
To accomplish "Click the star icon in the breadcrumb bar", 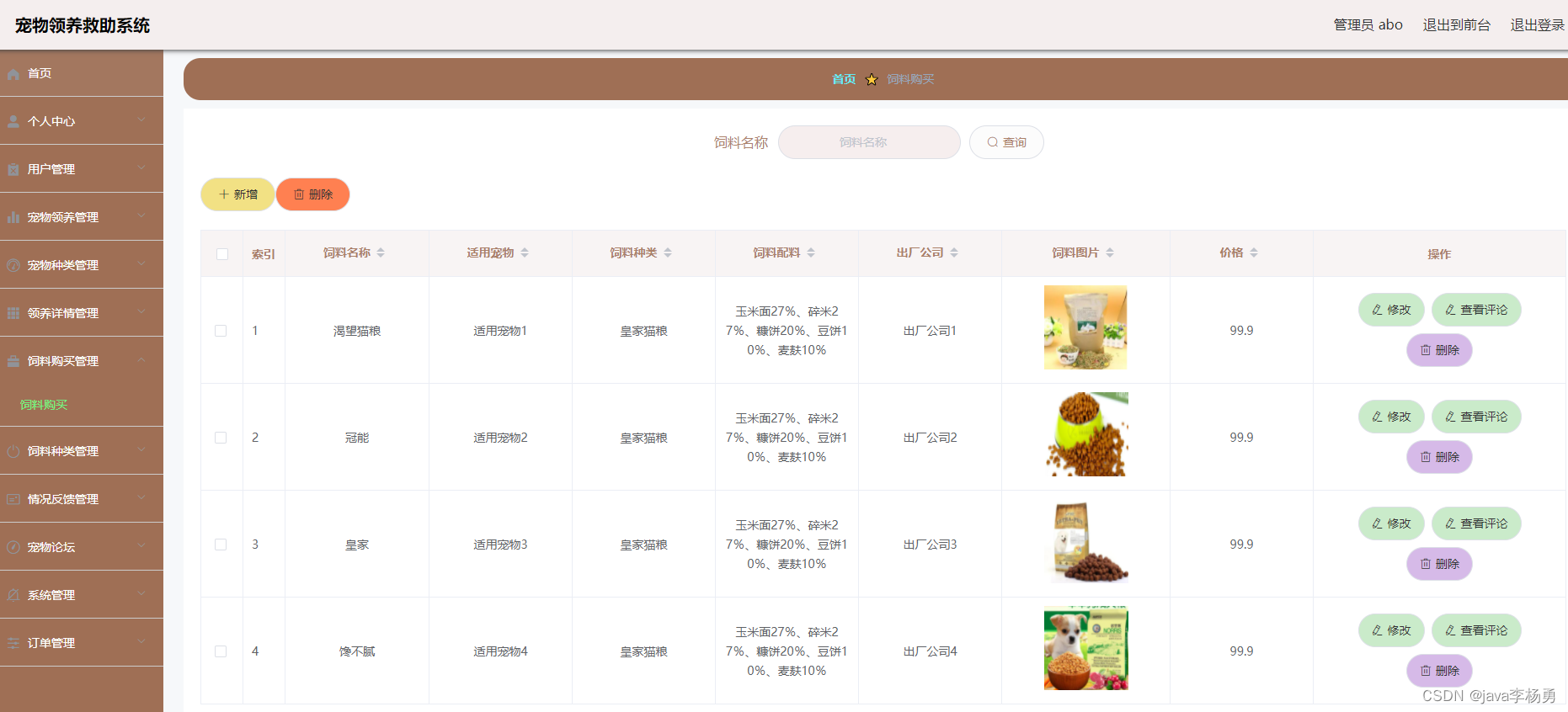I will coord(872,79).
